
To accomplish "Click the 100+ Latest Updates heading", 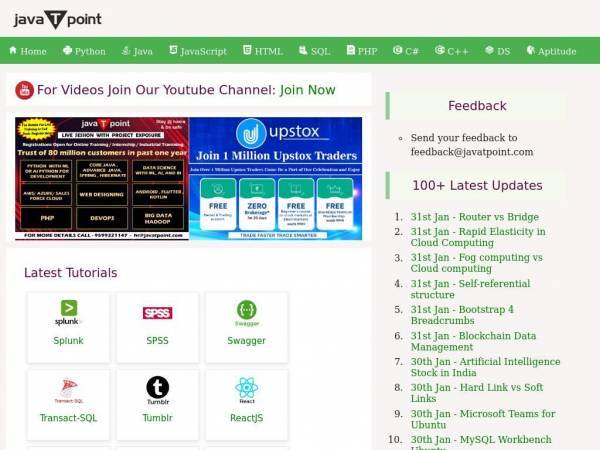I will coord(477,185).
